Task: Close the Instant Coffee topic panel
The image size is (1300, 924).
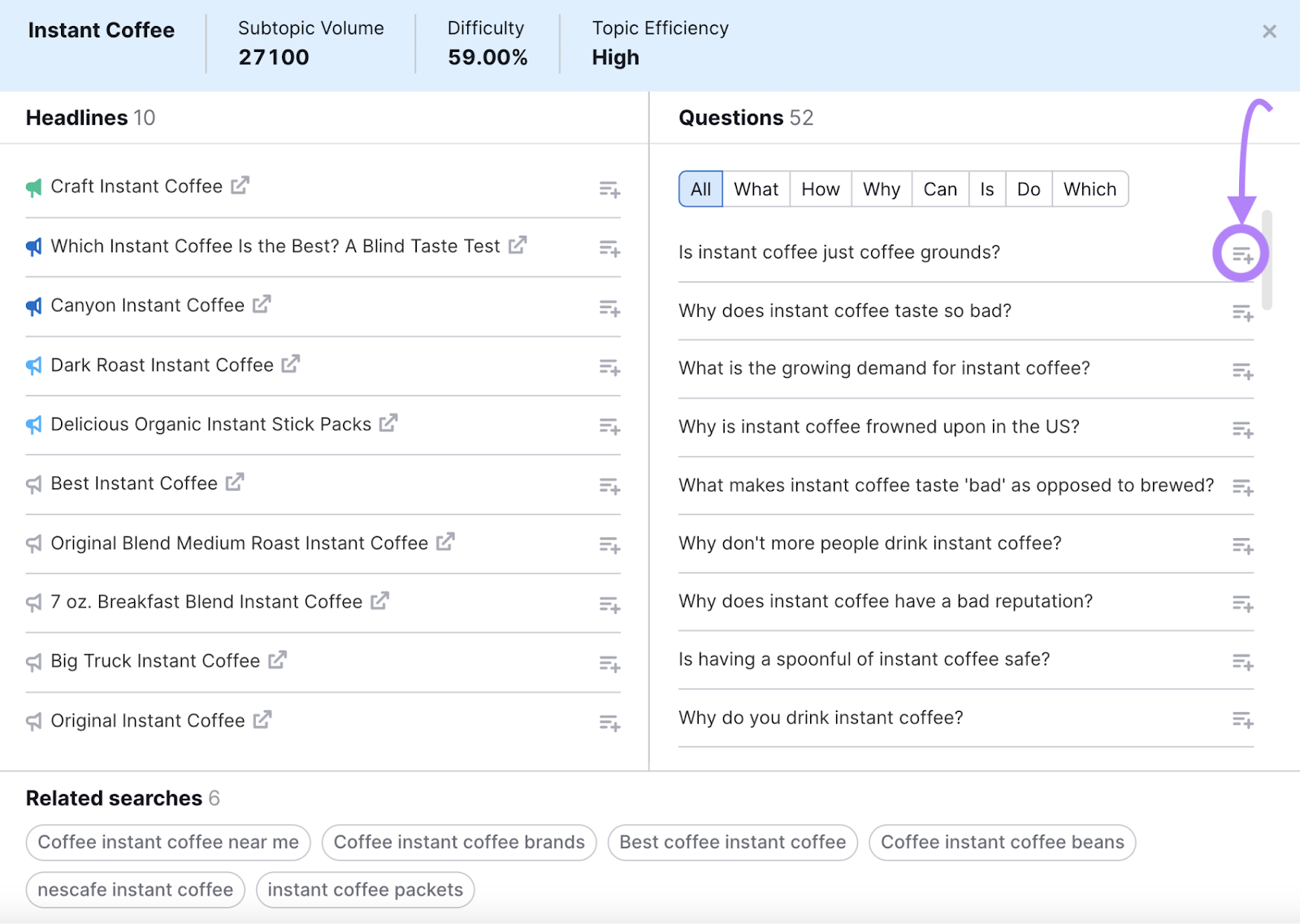Action: click(1268, 31)
